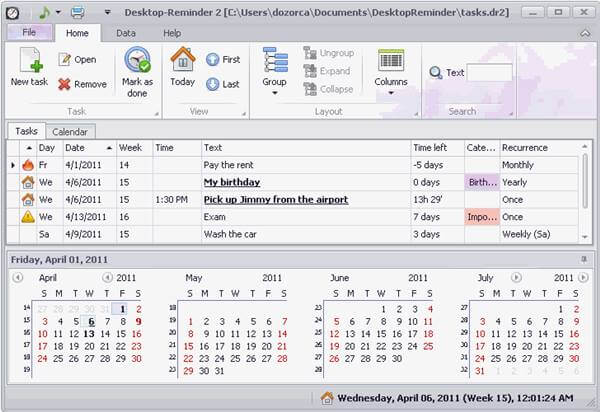The height and width of the screenshot is (412, 600).
Task: Minimize the ribbon with the chevron icon
Action: (585, 34)
